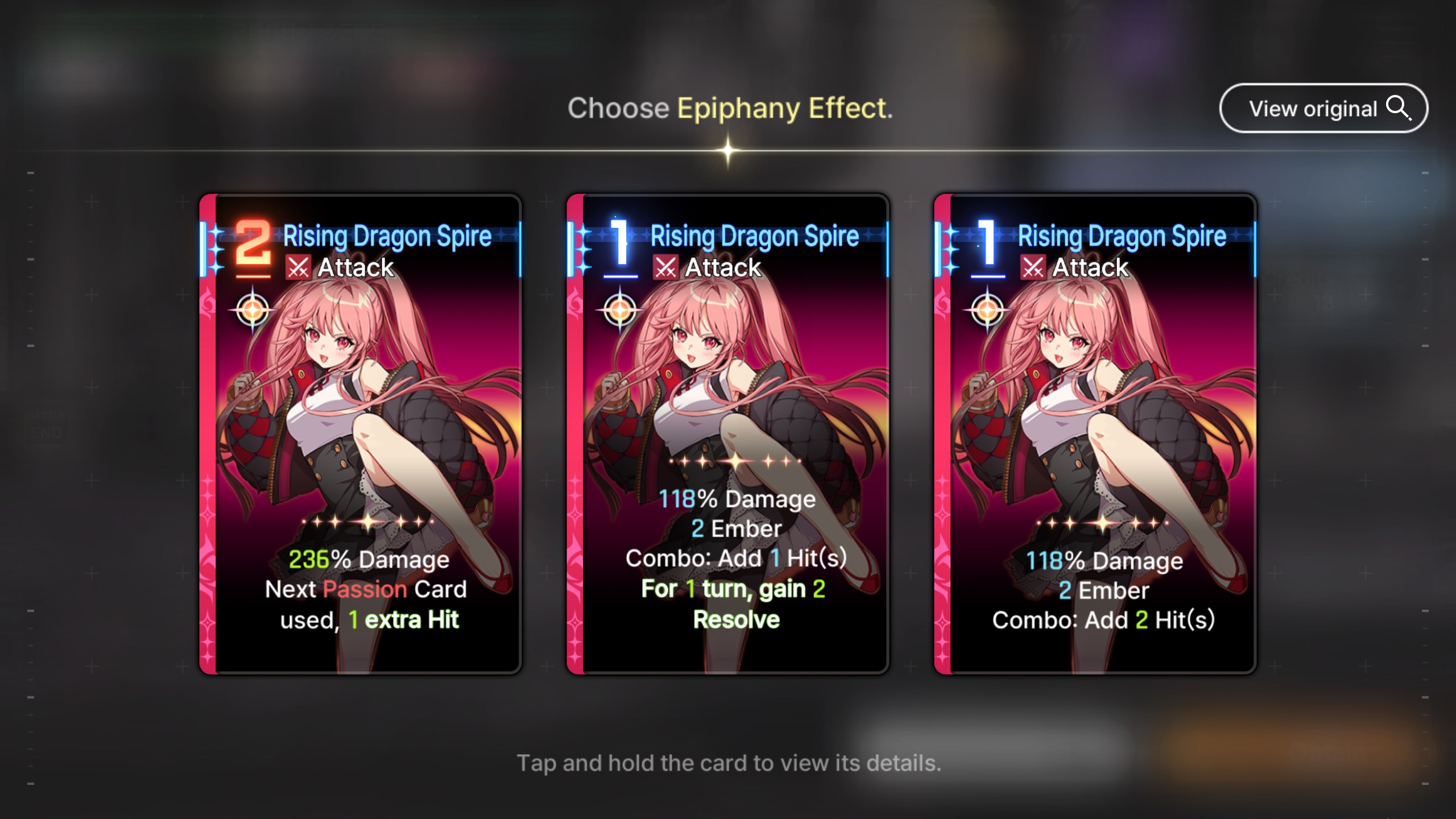Click the Next Passion Card effect text
Image resolution: width=1456 pixels, height=819 pixels.
click(x=366, y=589)
